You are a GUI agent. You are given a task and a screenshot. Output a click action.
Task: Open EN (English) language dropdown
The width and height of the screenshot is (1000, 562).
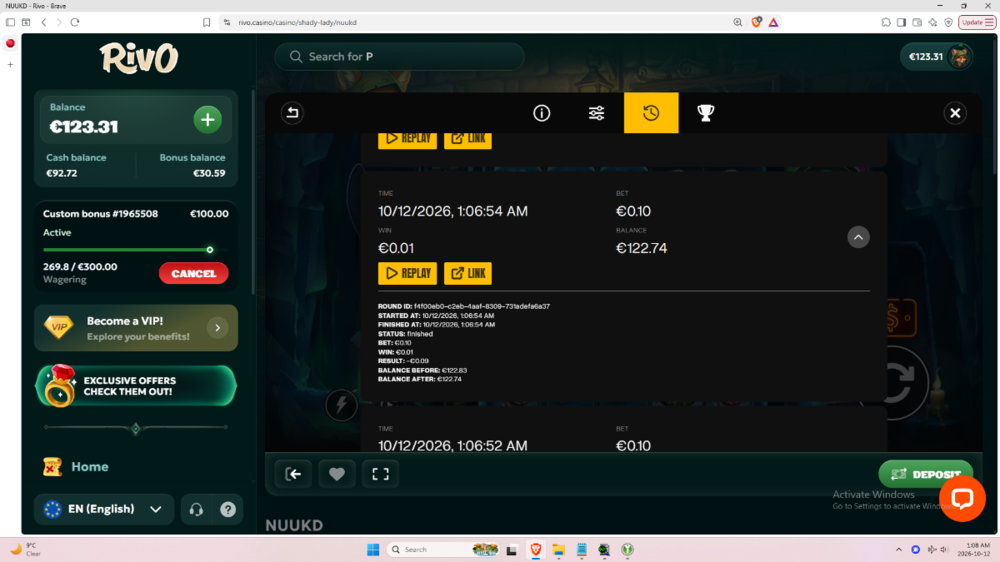coord(103,509)
